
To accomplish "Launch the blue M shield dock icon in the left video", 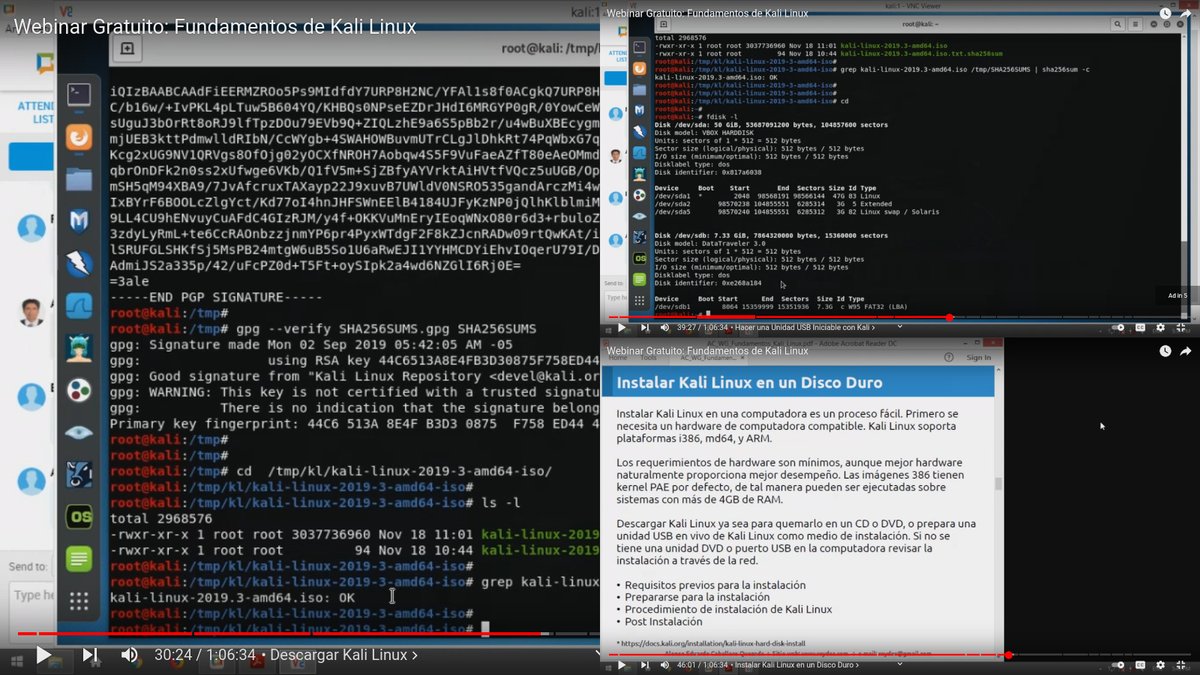I will [x=79, y=222].
